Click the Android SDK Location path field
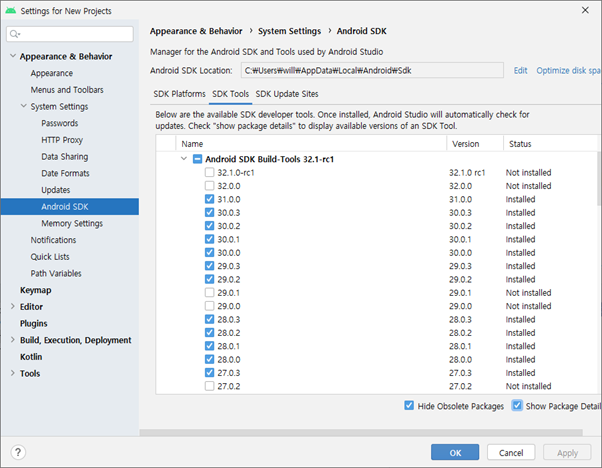The width and height of the screenshot is (602, 468). tap(372, 70)
